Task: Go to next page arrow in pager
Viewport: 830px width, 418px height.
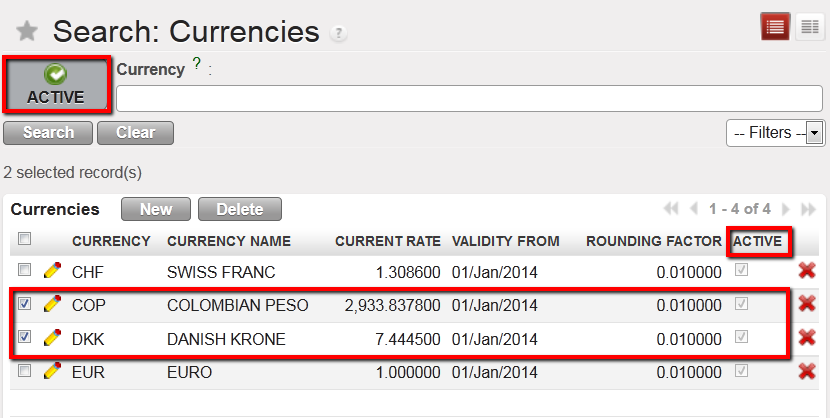Action: coord(786,209)
